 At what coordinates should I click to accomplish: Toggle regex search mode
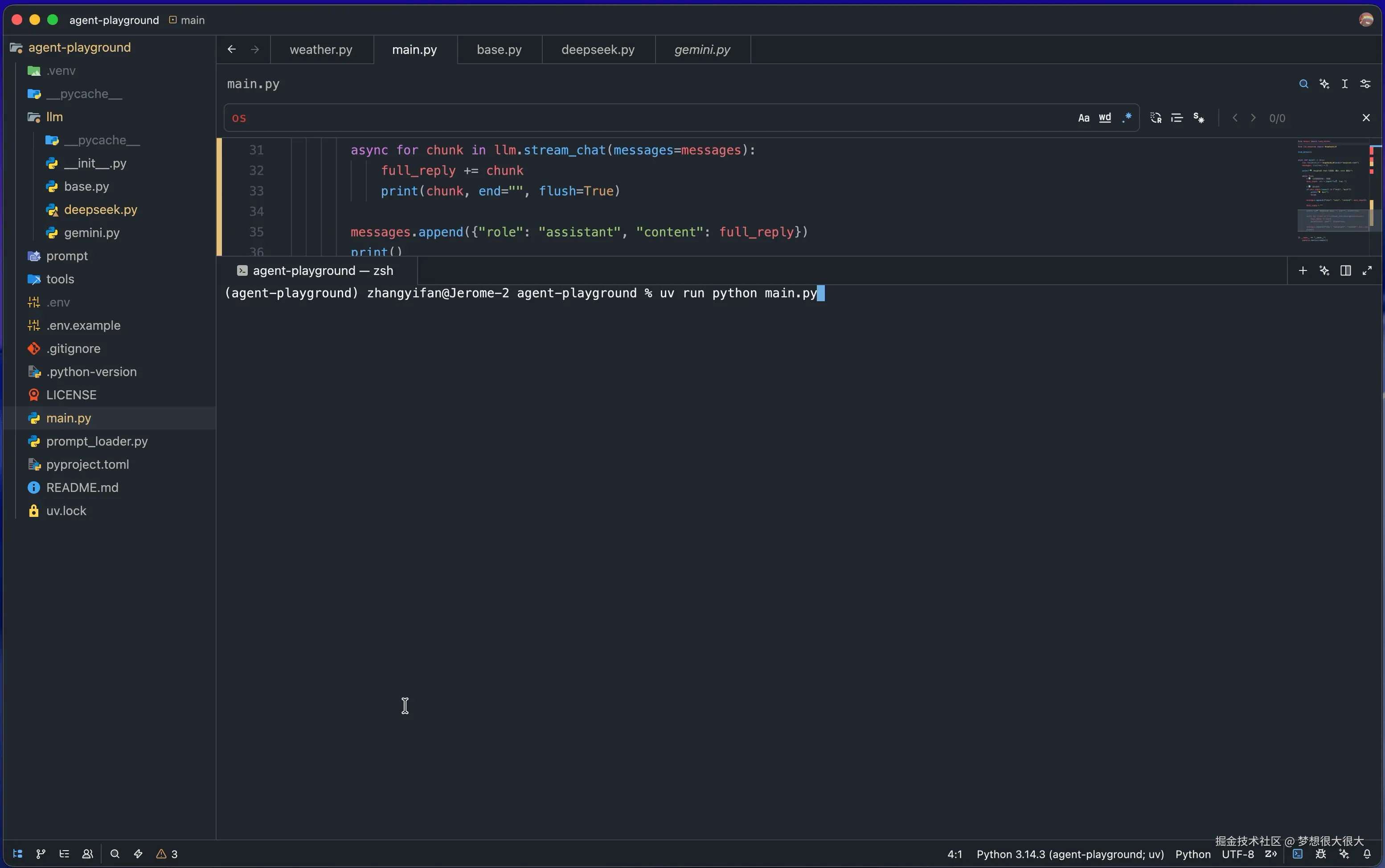click(x=1127, y=118)
